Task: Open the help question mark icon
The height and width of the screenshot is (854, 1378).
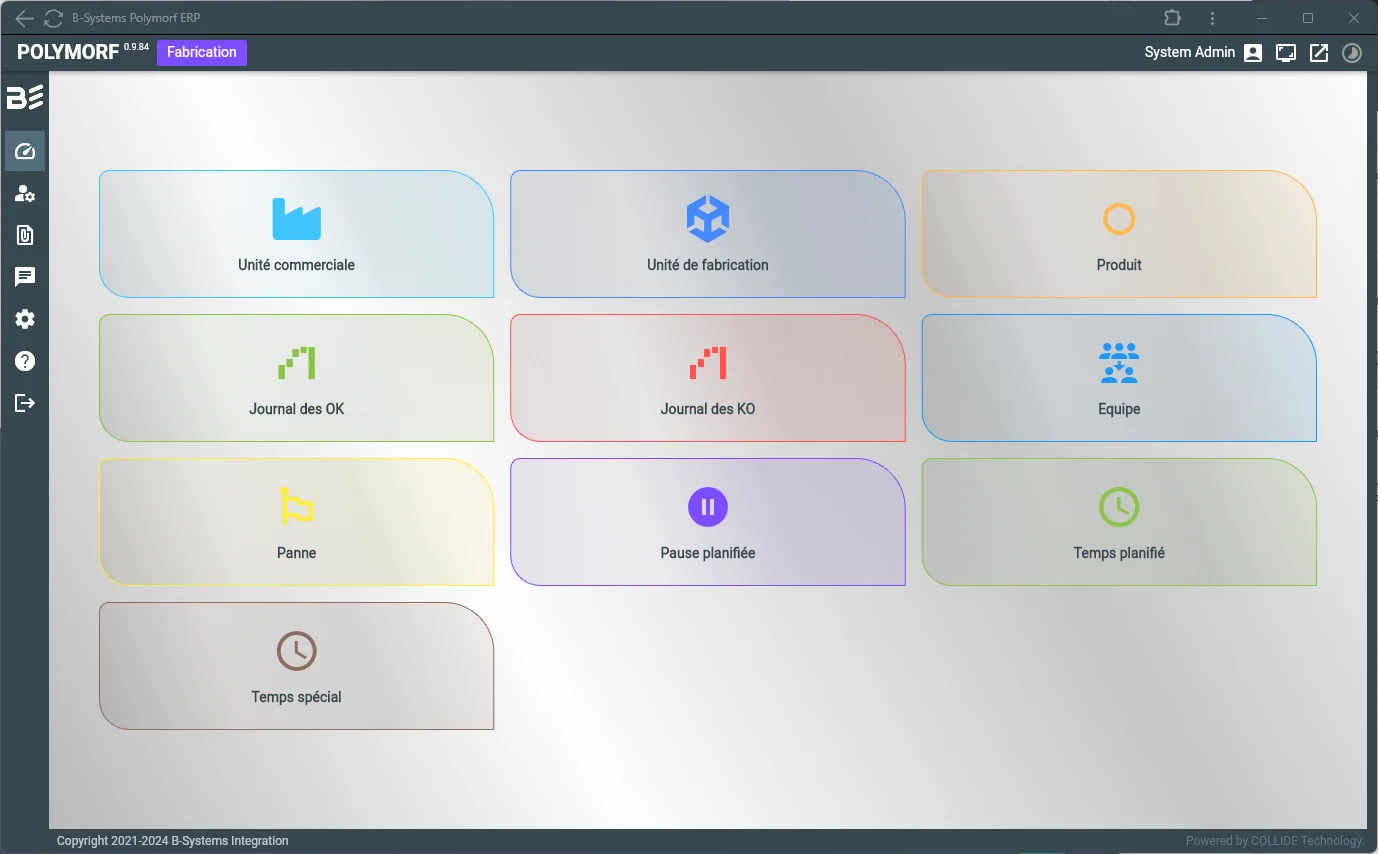Action: tap(25, 361)
